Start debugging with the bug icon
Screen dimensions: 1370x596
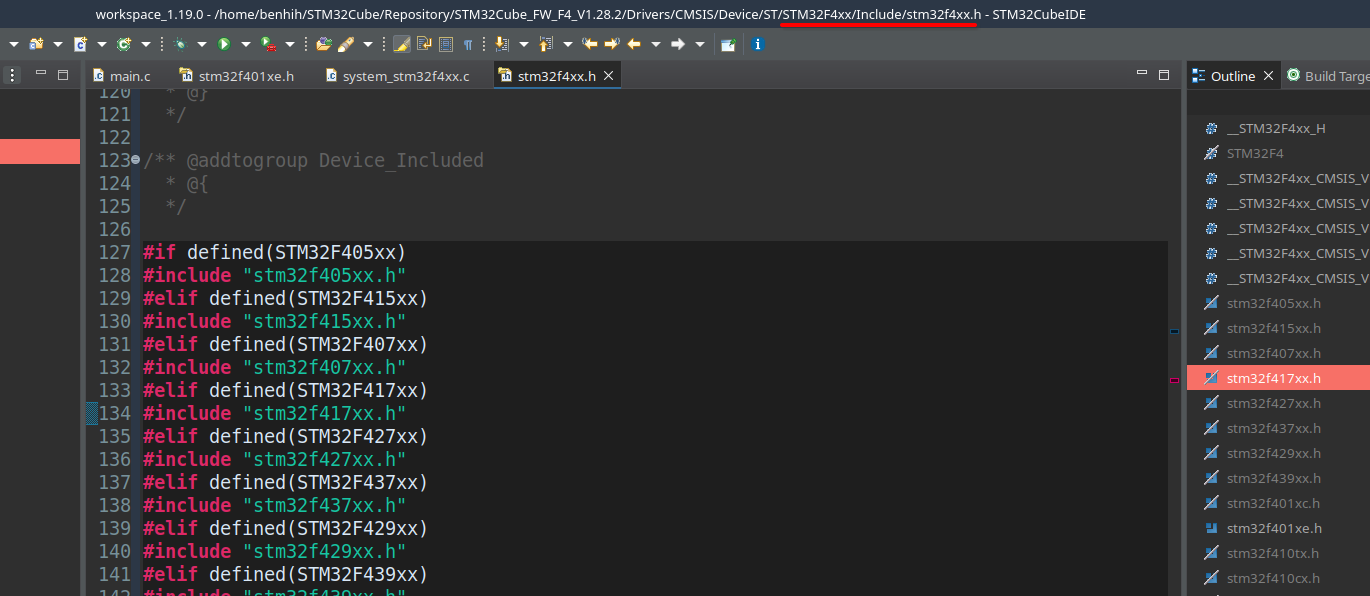click(x=180, y=44)
